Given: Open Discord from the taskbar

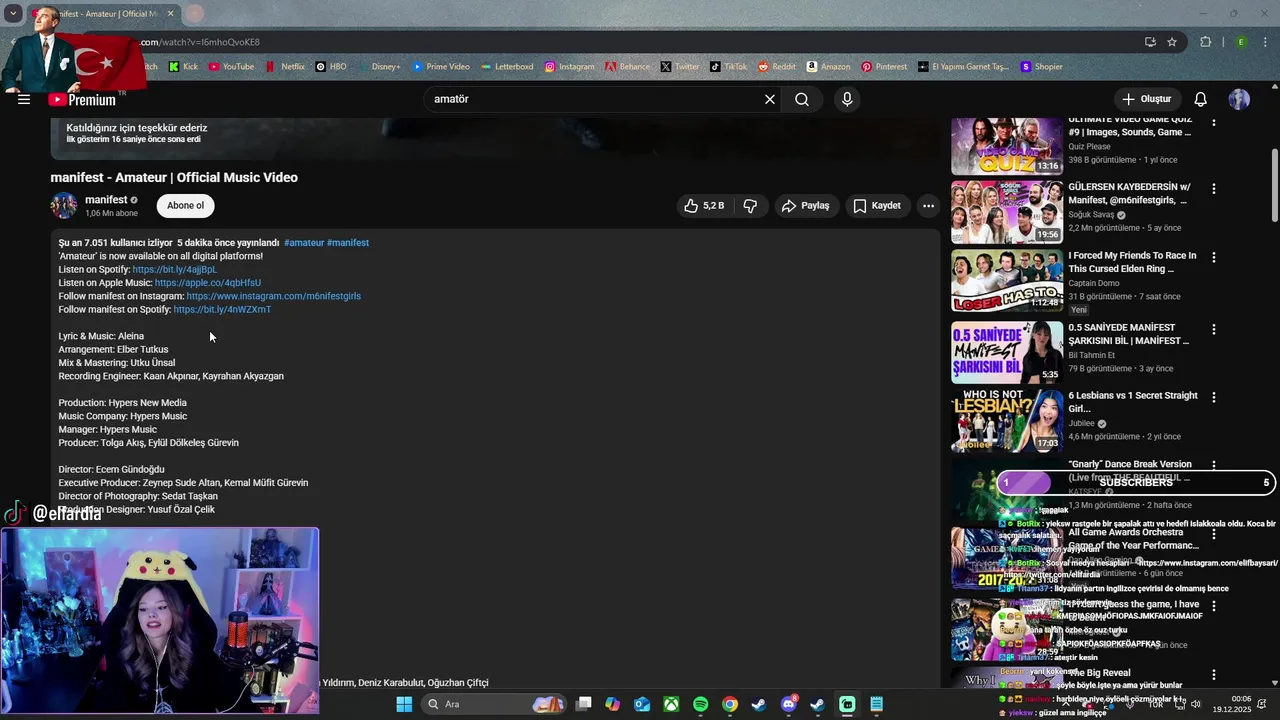Looking at the screenshot, I should pos(788,704).
